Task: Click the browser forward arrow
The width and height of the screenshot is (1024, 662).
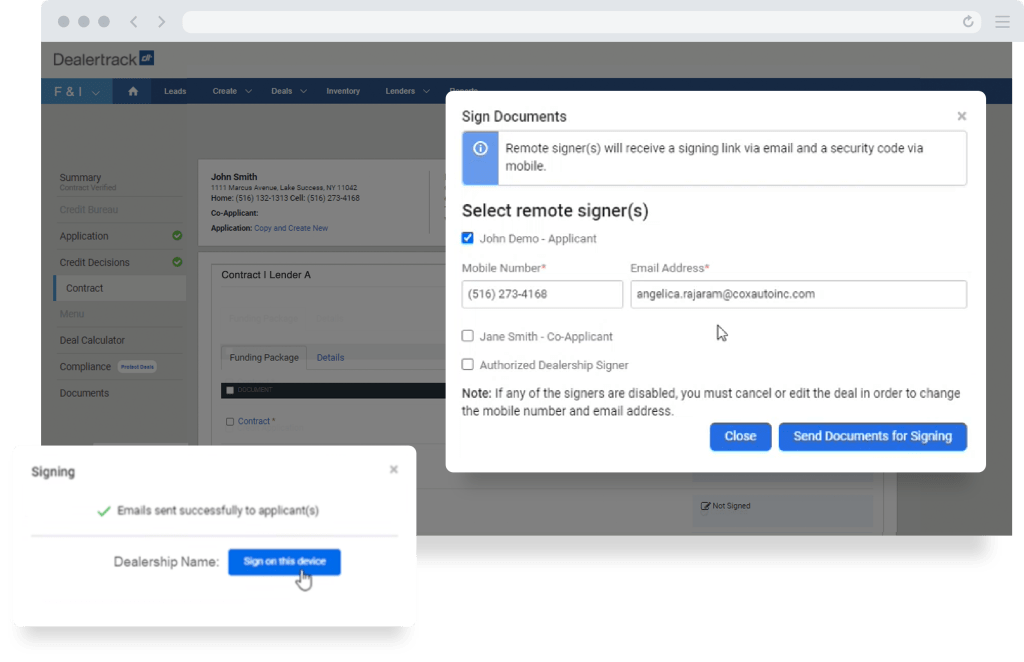Action: (x=161, y=22)
